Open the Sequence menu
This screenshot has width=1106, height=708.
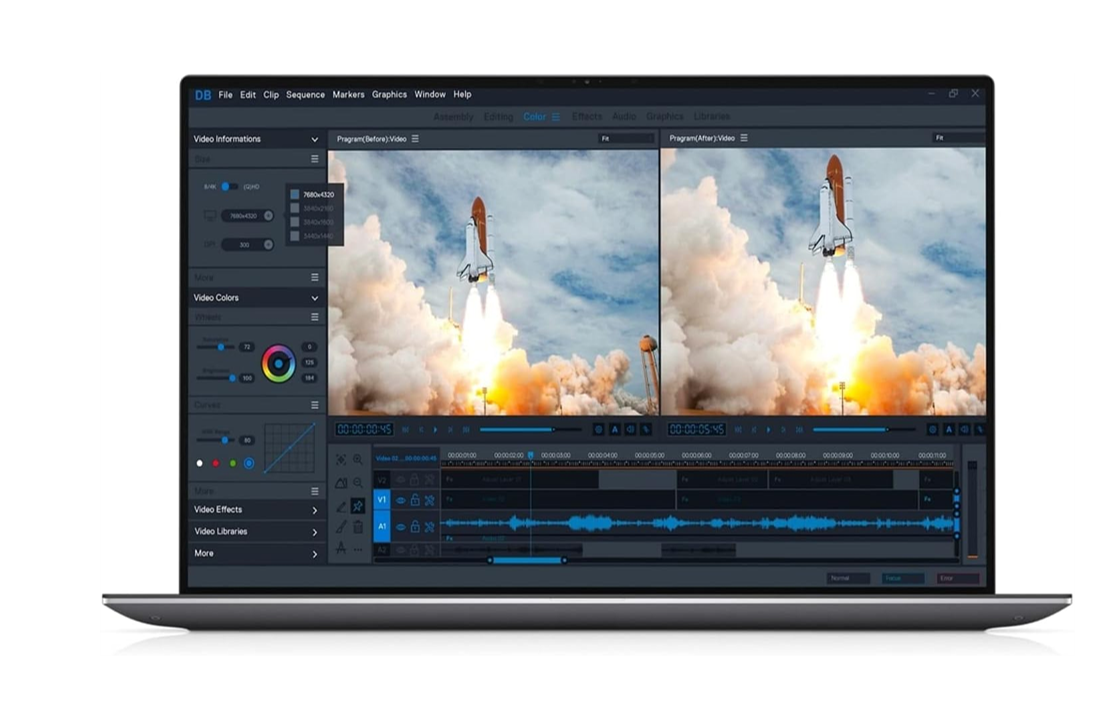[x=305, y=95]
